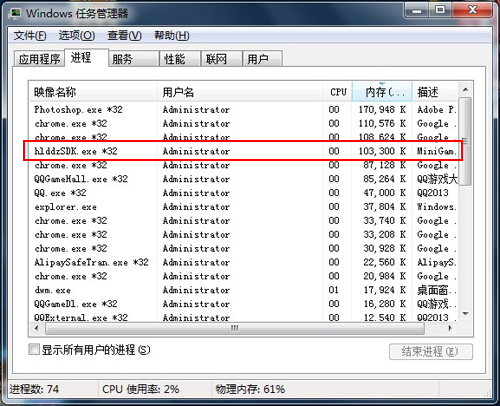Click the 33,208 K memory value

point(384,235)
